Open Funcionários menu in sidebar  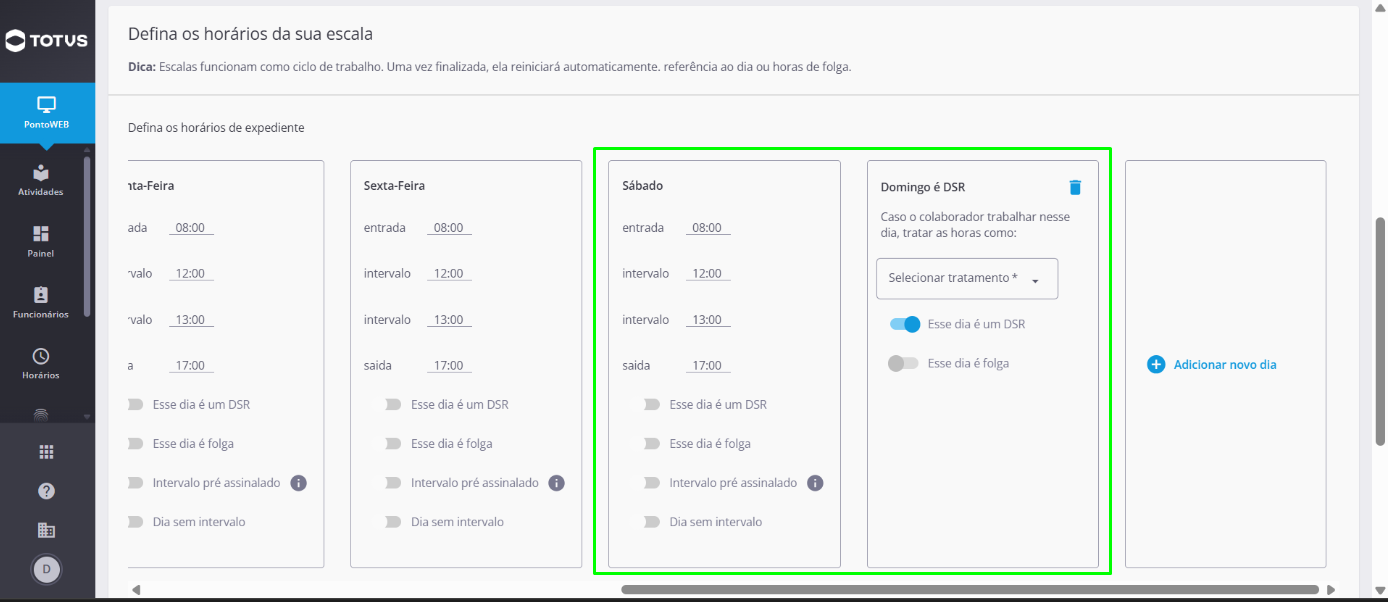pyautogui.click(x=41, y=303)
